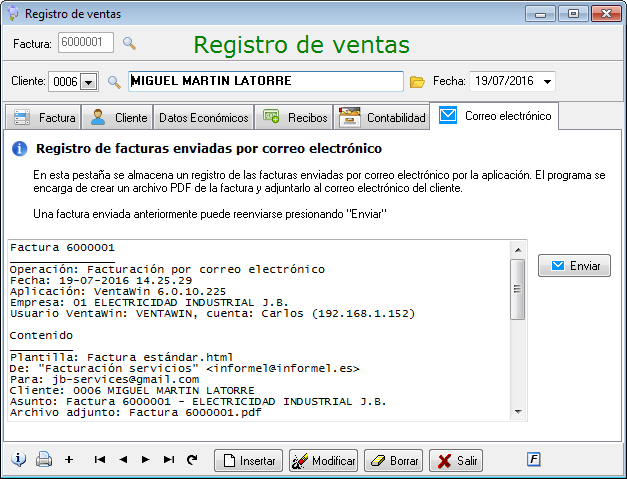Refresh the record with the reload arrow
The width and height of the screenshot is (627, 479).
(x=192, y=460)
